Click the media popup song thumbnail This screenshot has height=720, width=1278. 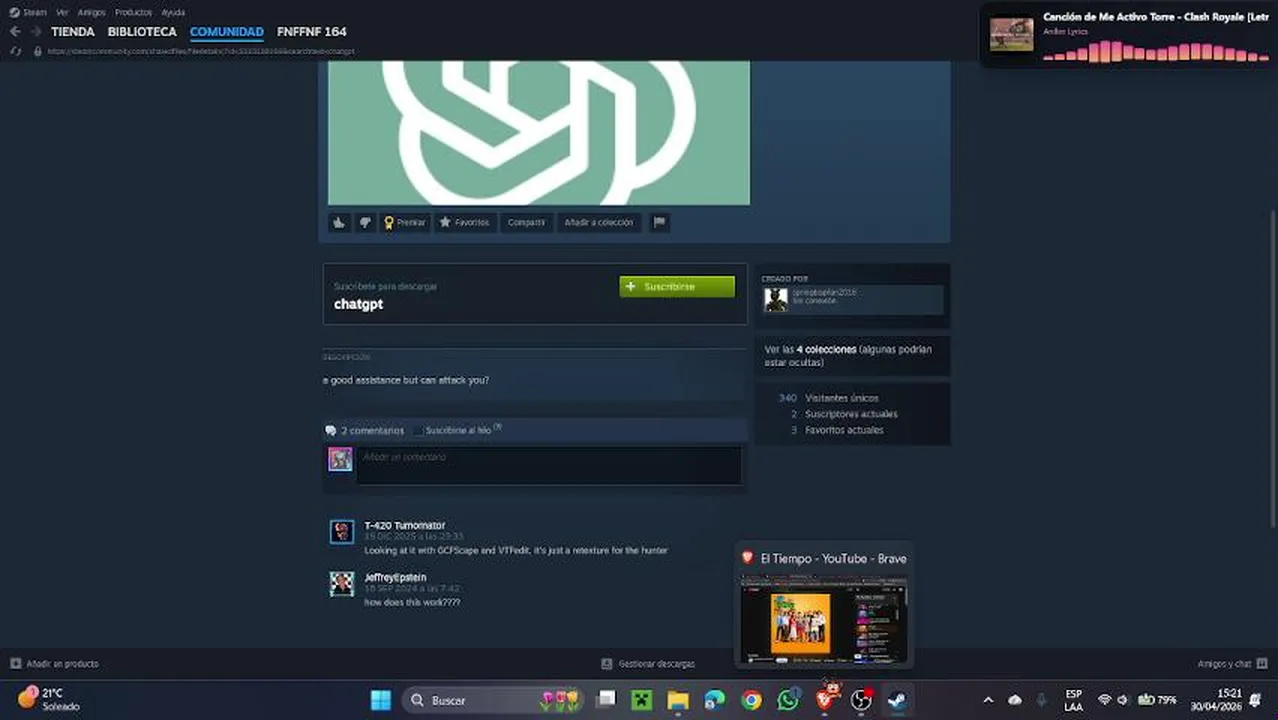pos(1011,34)
